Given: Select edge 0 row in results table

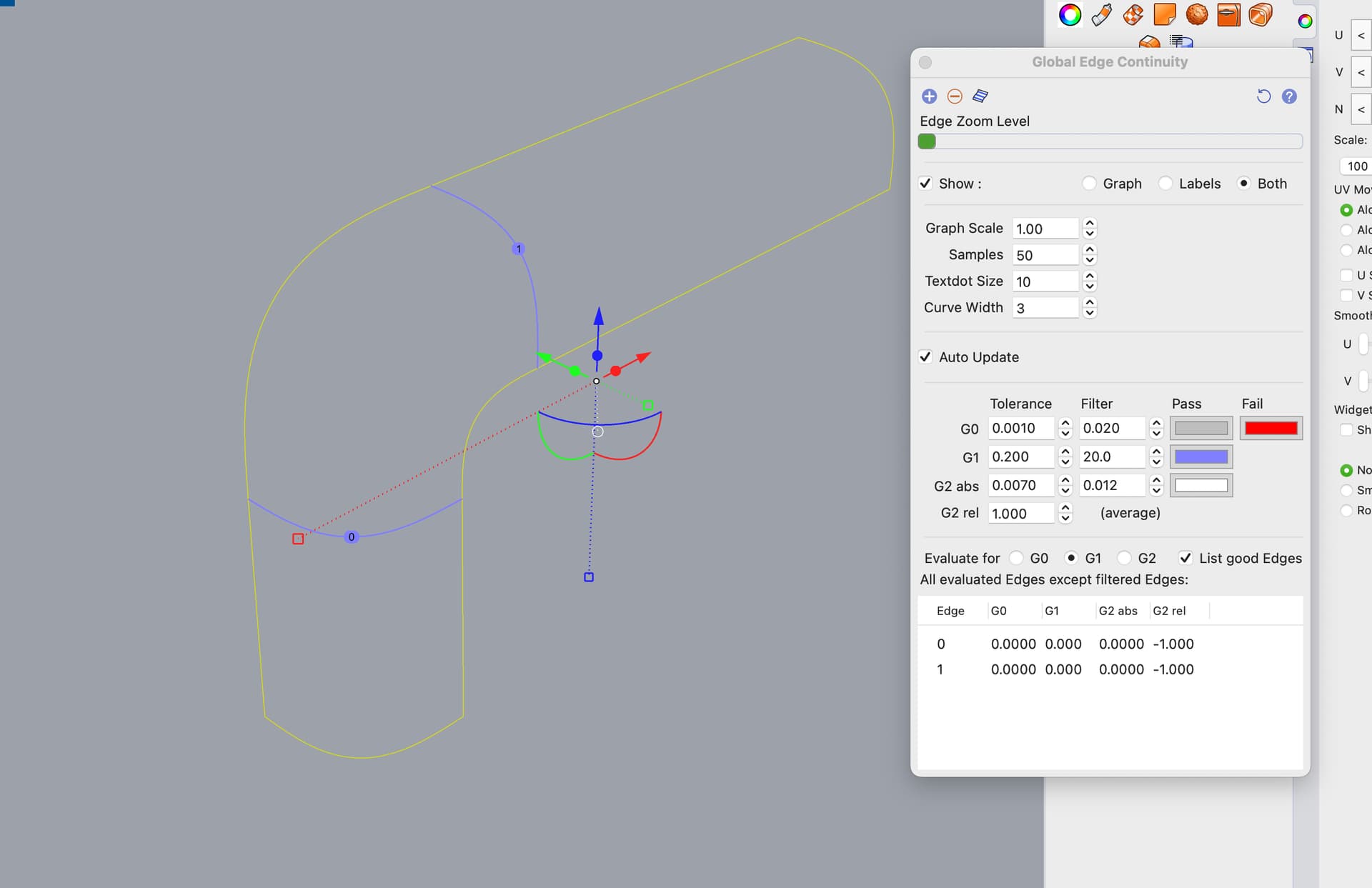Looking at the screenshot, I should tap(1110, 644).
